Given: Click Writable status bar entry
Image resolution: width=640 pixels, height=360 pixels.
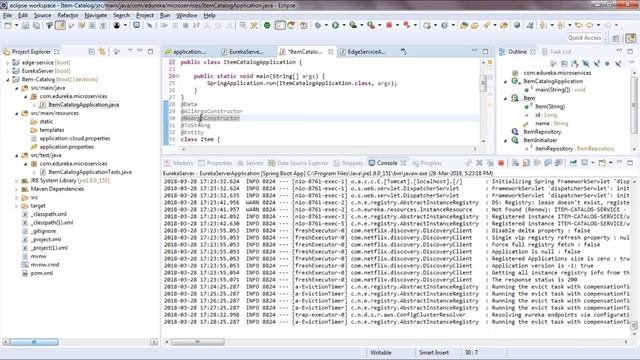Looking at the screenshot, I should click(381, 353).
